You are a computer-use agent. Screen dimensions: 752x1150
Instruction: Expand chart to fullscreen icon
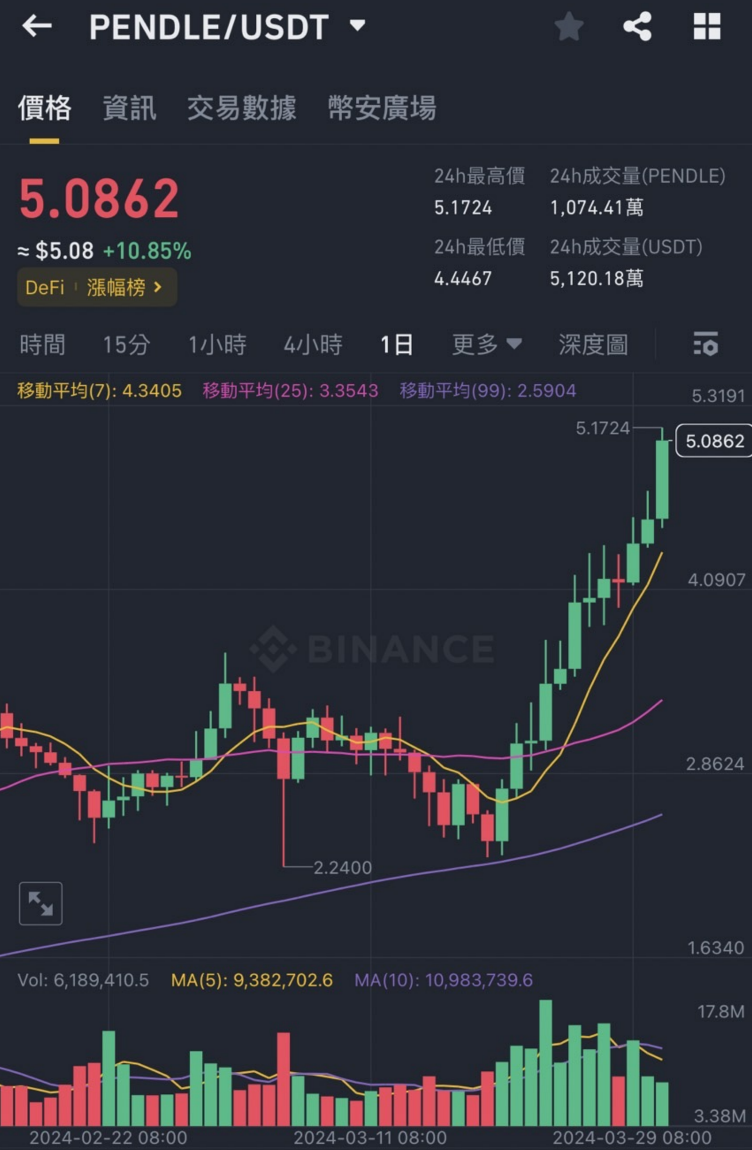(41, 904)
